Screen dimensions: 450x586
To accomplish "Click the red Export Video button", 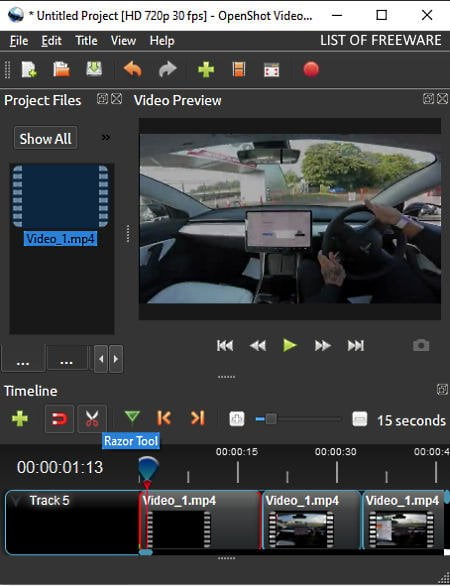I will click(311, 70).
